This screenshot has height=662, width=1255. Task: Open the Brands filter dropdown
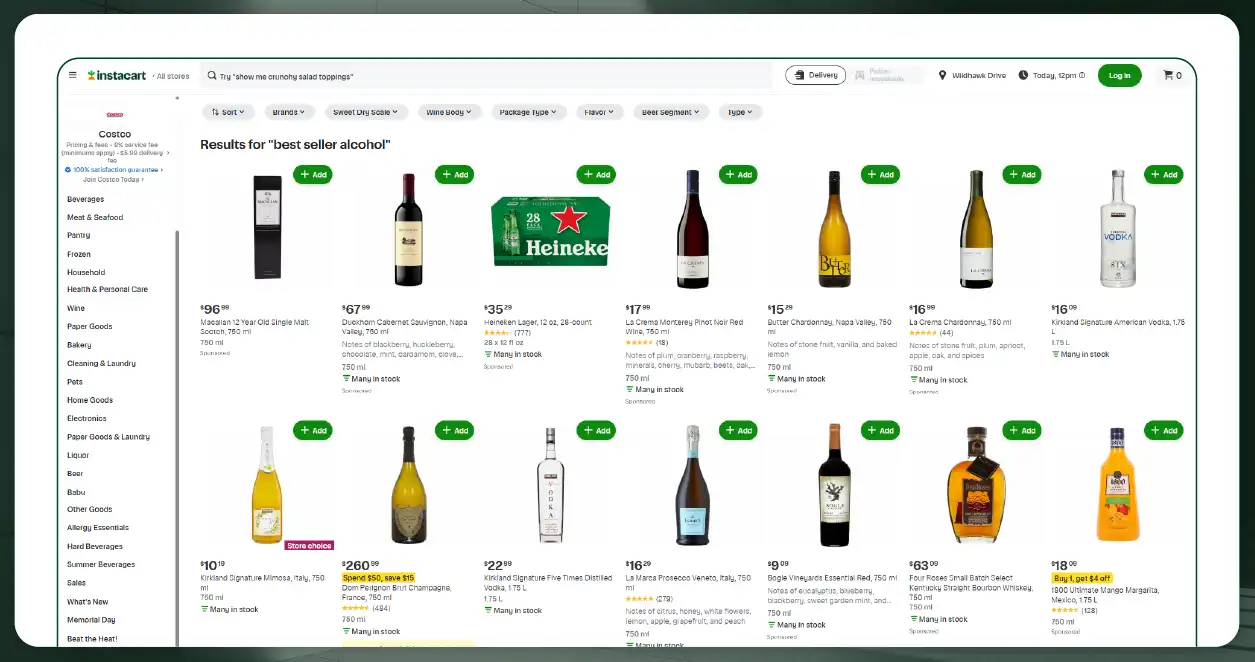coord(289,111)
